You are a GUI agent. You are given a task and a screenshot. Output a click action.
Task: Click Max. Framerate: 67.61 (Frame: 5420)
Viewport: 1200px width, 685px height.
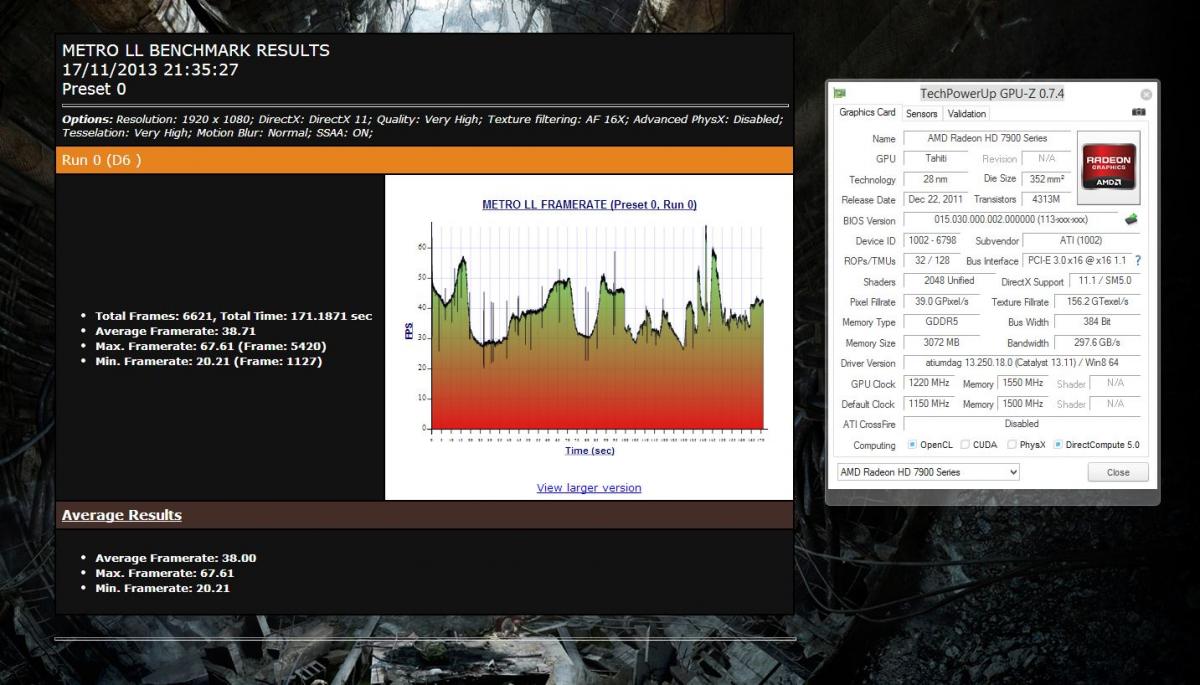[x=211, y=346]
